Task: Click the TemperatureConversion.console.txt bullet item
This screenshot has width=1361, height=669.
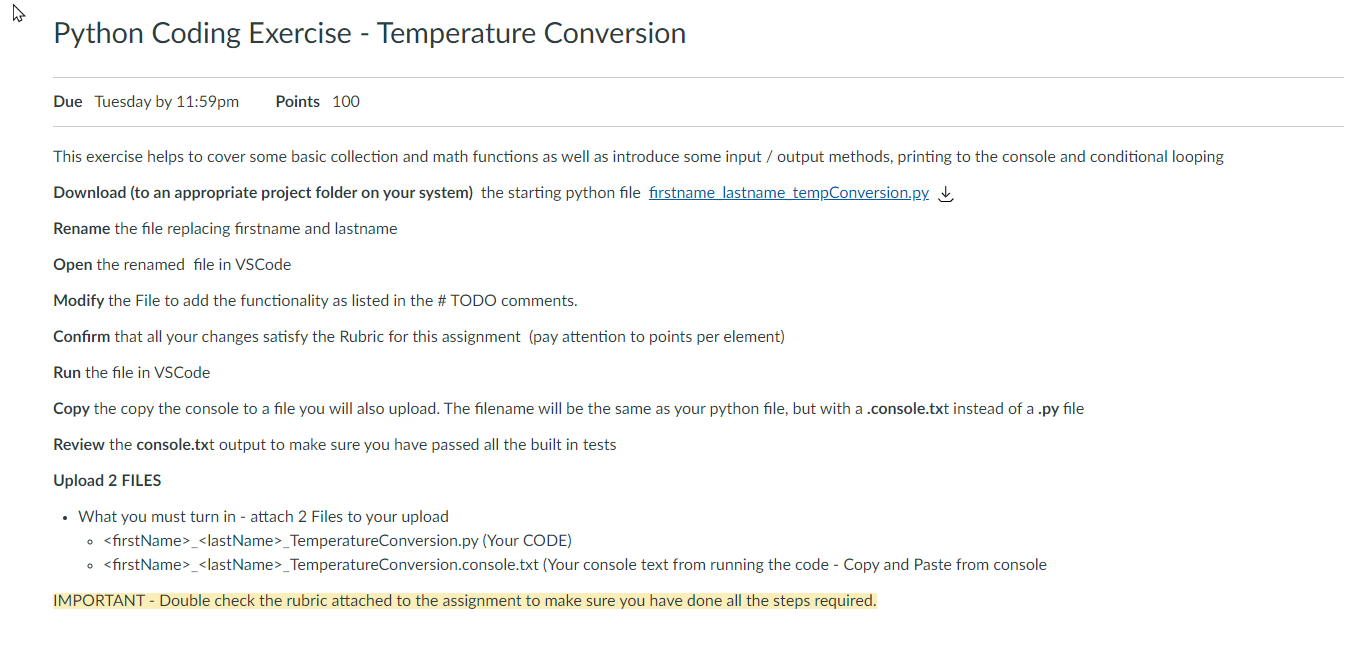Action: click(x=575, y=565)
